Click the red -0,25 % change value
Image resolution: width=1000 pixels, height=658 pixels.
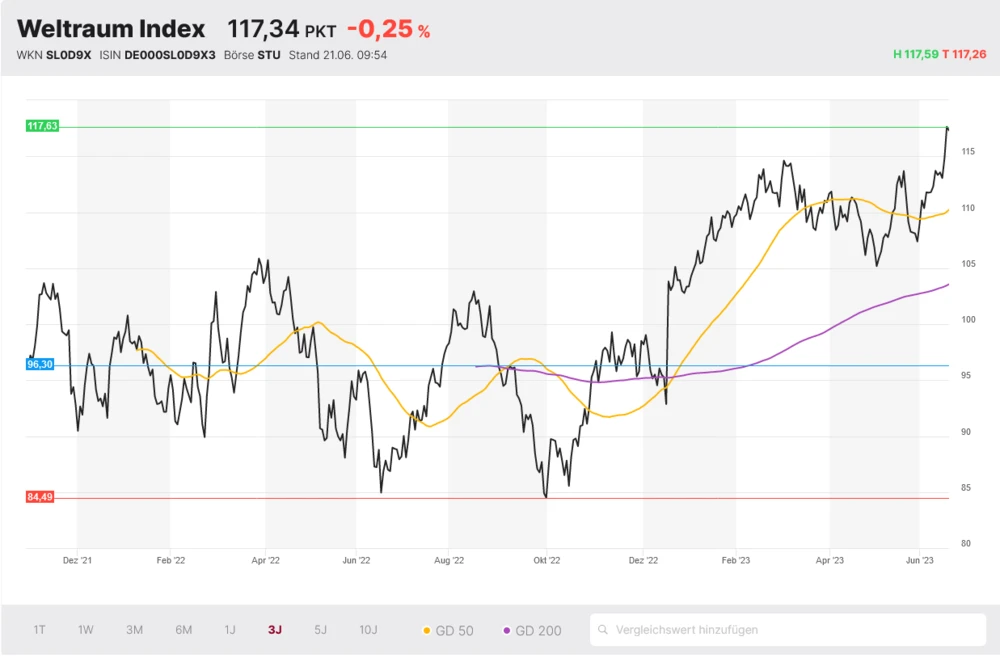(388, 30)
